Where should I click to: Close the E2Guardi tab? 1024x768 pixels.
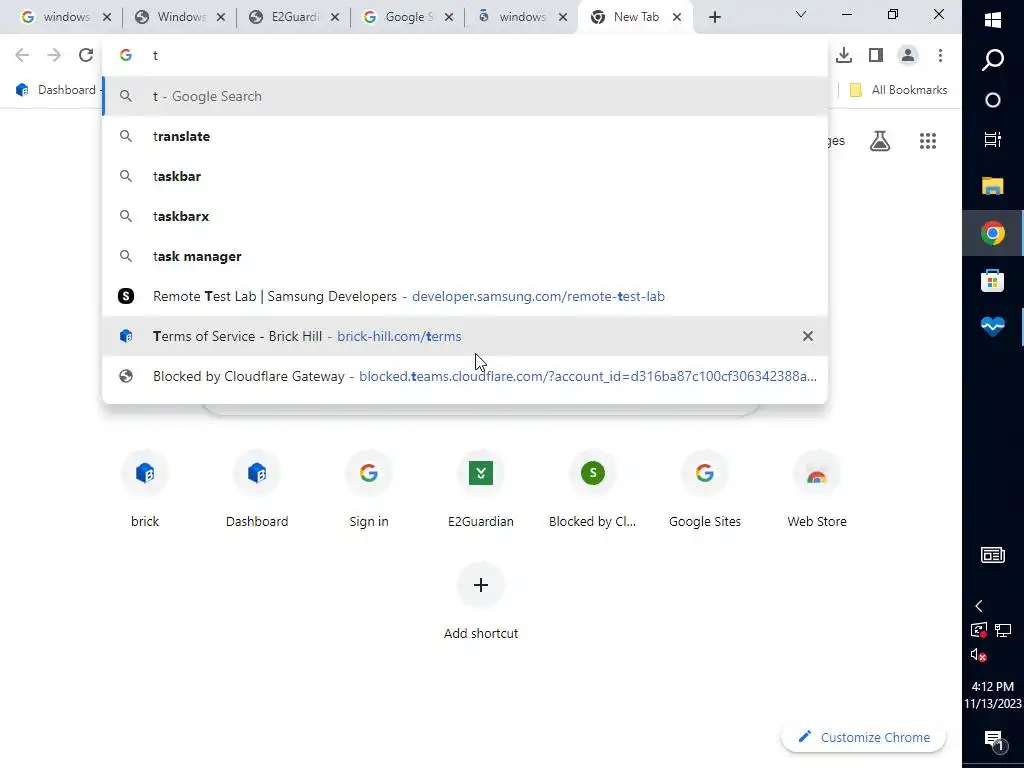point(335,18)
